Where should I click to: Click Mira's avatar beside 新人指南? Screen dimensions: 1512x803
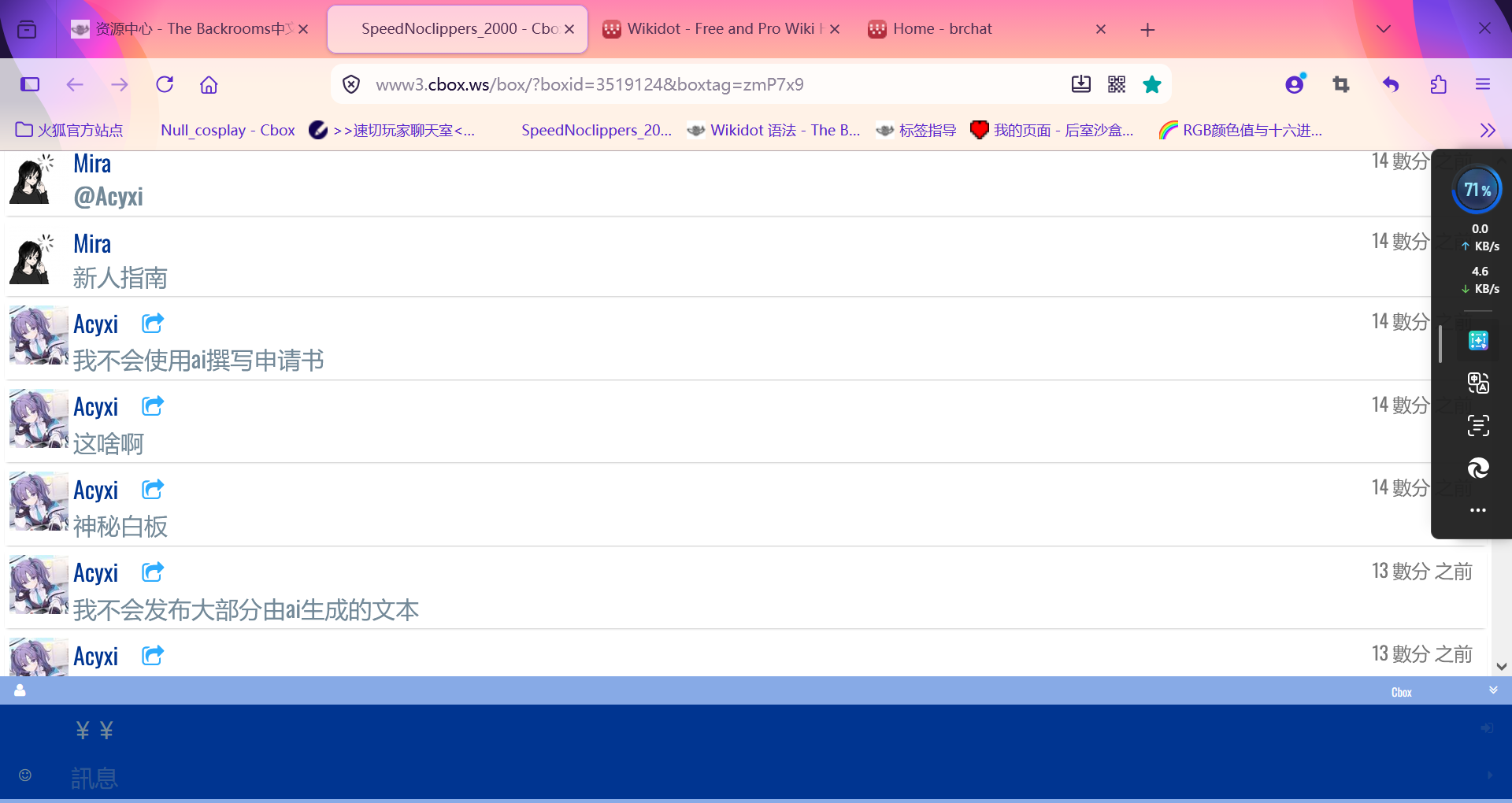pyautogui.click(x=33, y=258)
